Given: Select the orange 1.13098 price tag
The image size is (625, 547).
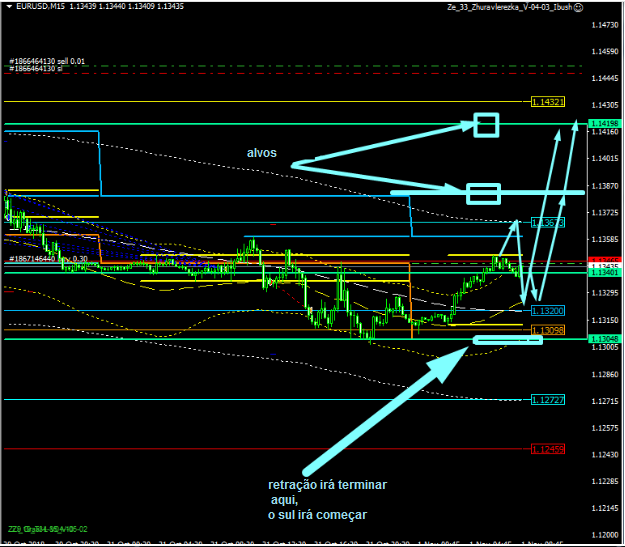Looking at the screenshot, I should (548, 330).
